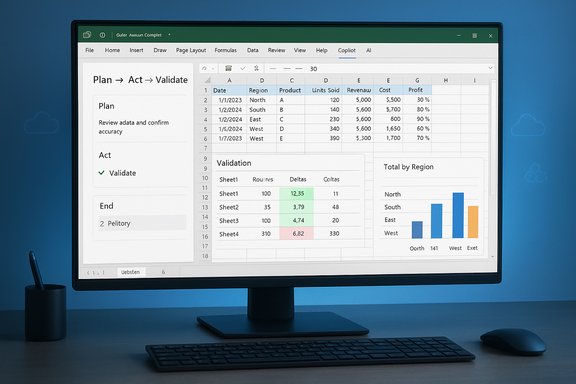Open the View tab
This screenshot has width=576, height=384.
coord(300,50)
